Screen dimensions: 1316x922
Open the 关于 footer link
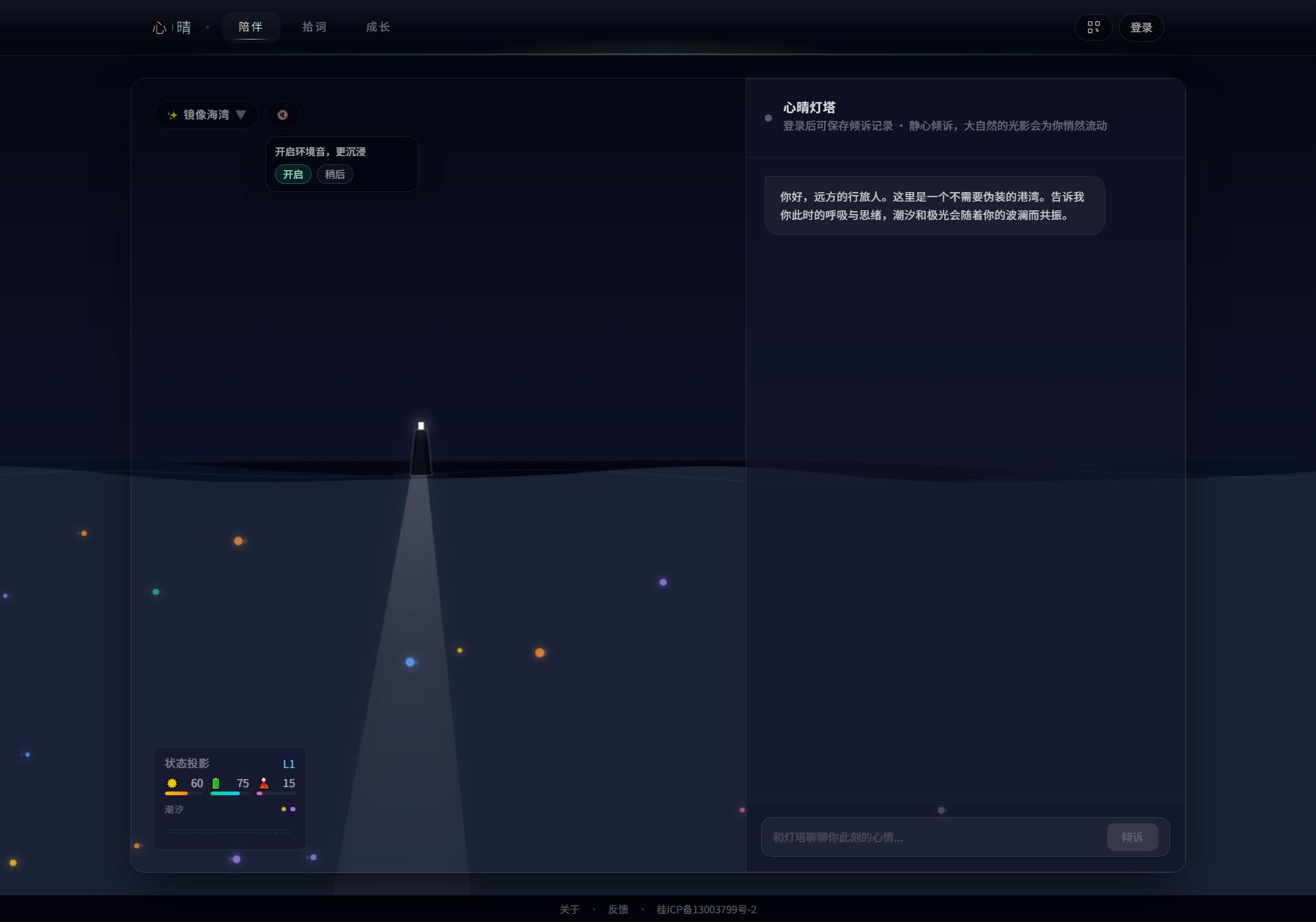coord(569,910)
